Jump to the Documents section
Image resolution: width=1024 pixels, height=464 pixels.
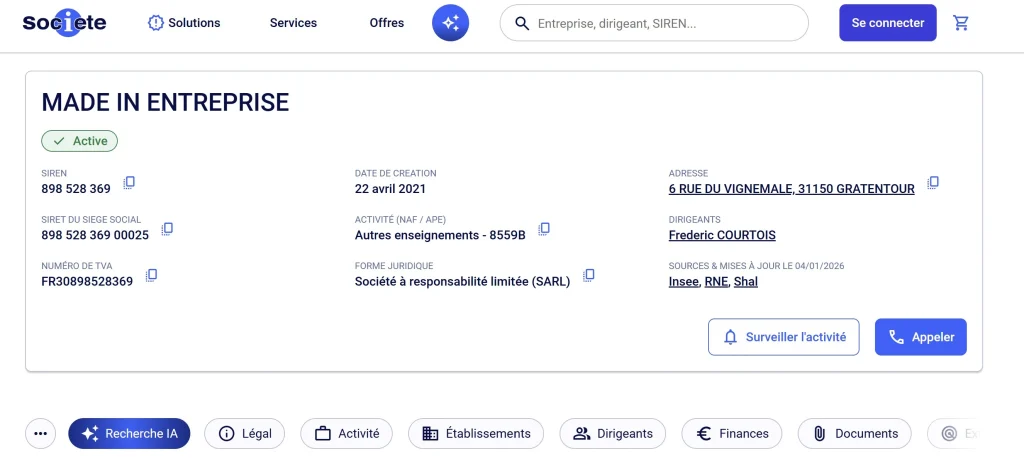(x=854, y=433)
